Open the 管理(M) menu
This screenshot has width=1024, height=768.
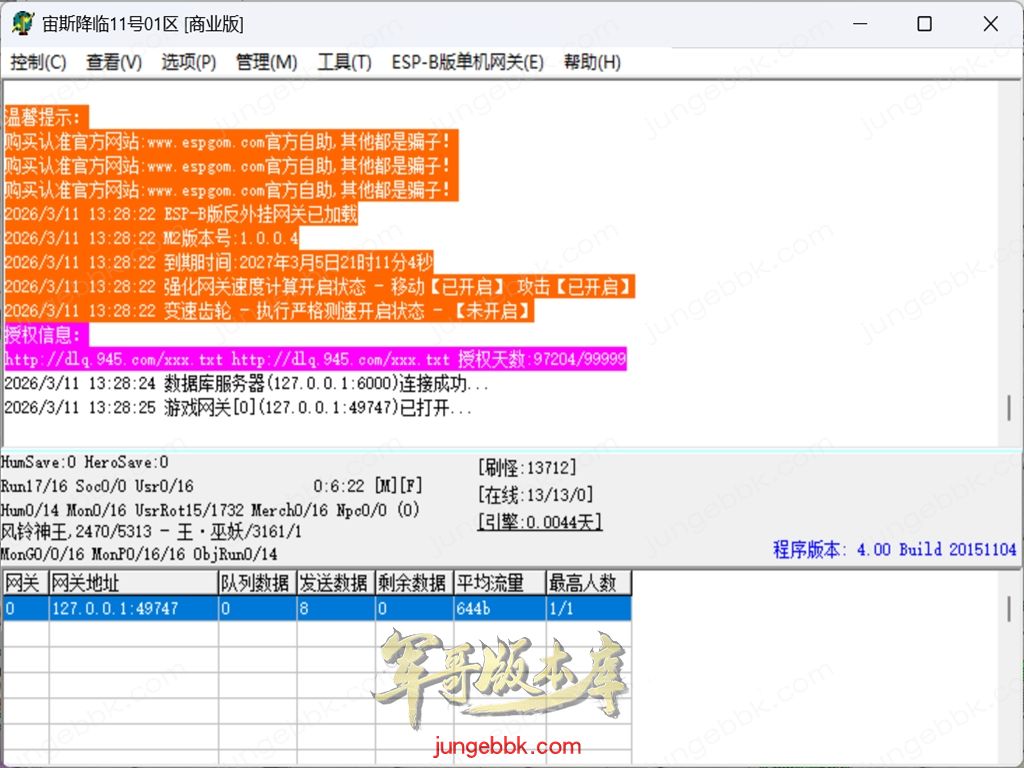point(266,62)
